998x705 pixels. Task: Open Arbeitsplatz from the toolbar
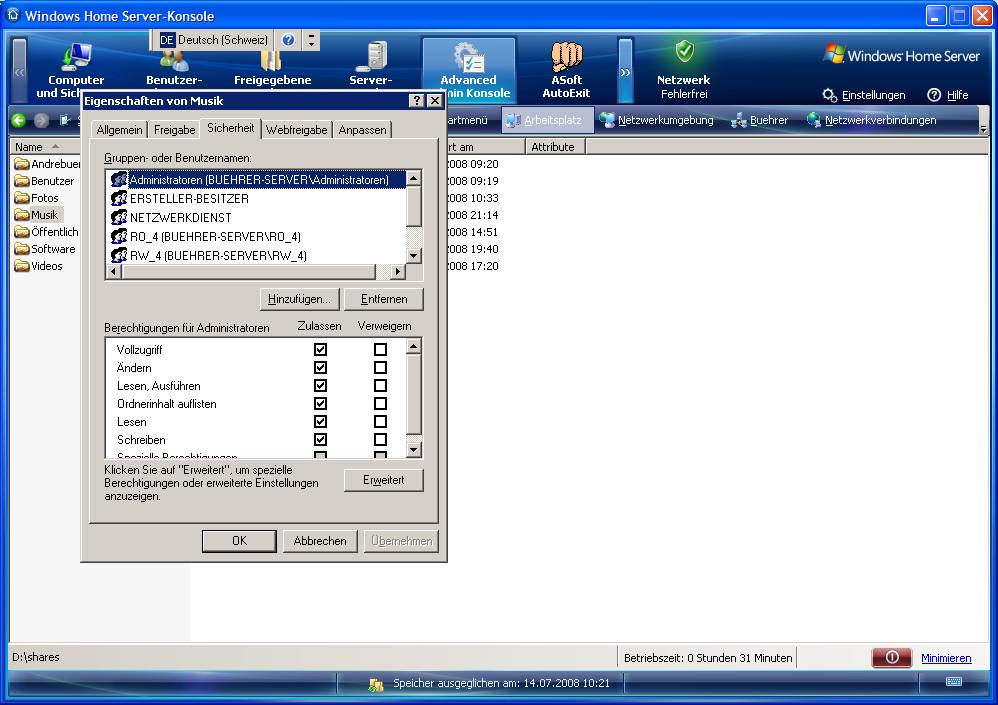(x=548, y=120)
